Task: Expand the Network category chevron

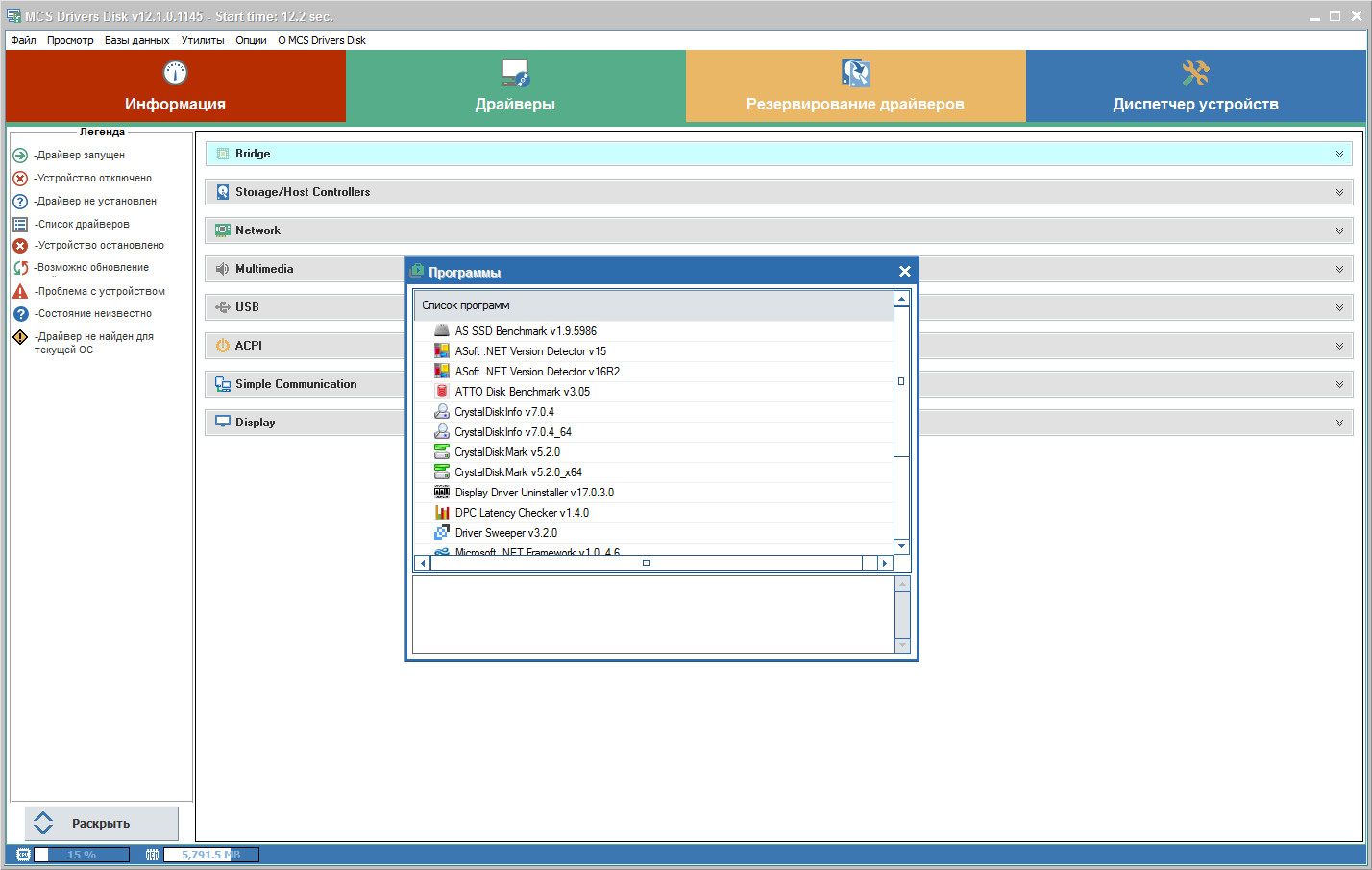Action: coord(1339,230)
